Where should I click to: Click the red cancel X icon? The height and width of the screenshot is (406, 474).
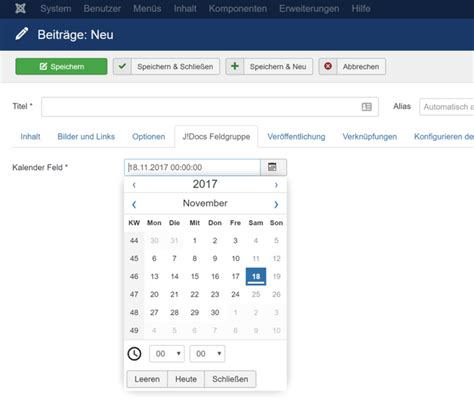point(328,66)
